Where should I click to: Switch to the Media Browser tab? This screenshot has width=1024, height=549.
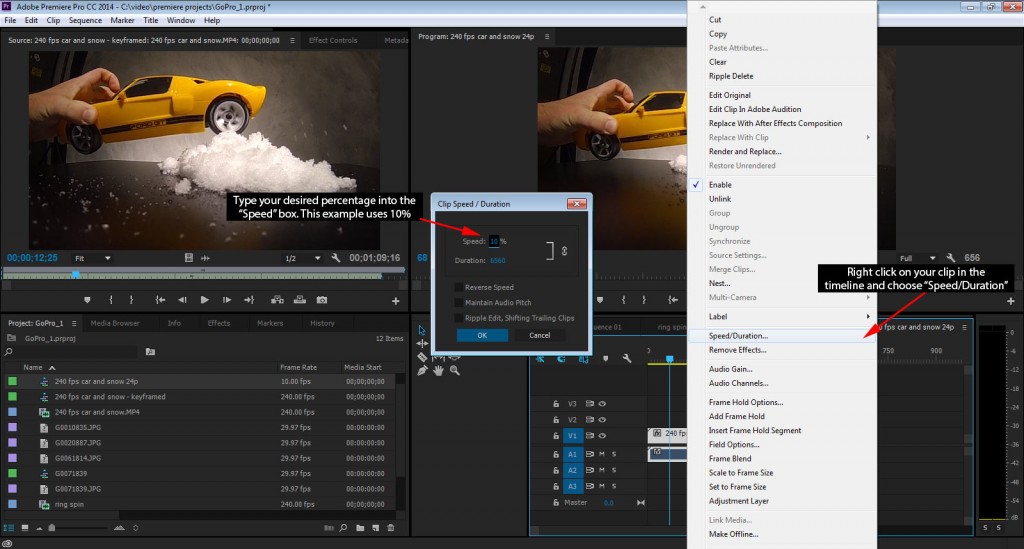tap(115, 323)
